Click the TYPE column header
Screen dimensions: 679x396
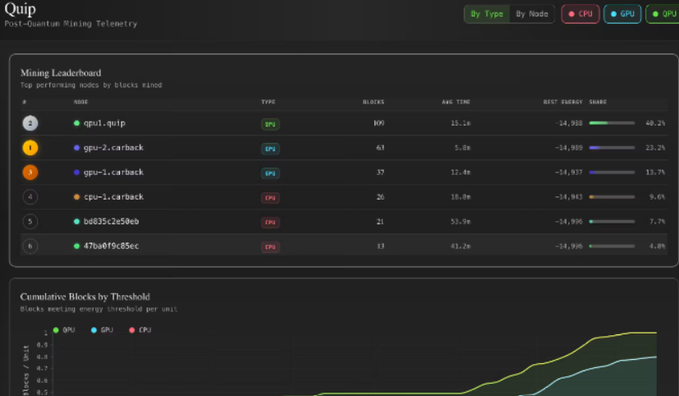point(268,102)
